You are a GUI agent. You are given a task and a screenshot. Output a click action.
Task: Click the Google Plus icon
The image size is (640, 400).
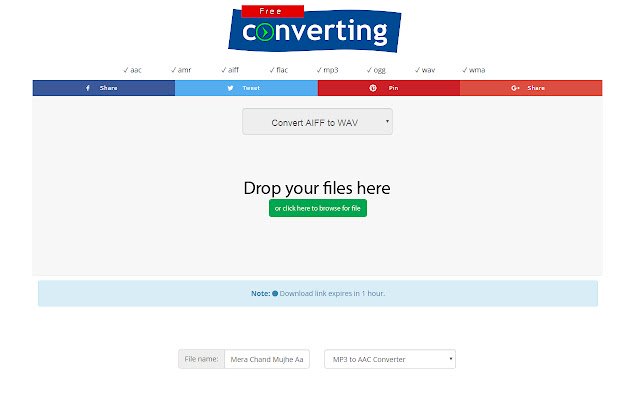pyautogui.click(x=515, y=88)
